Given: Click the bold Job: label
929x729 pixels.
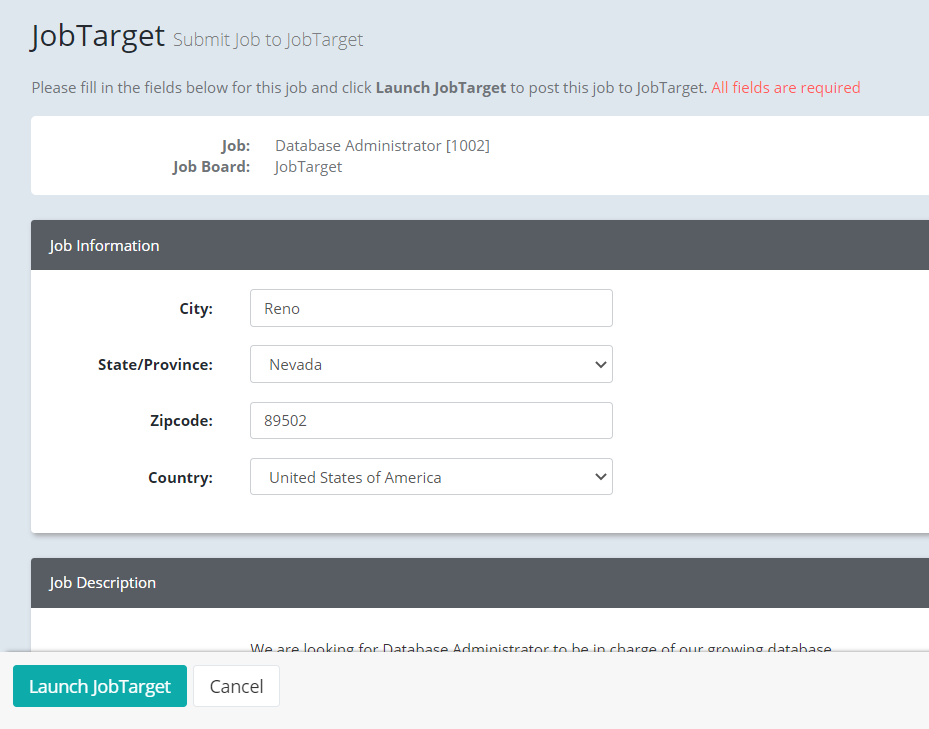Looking at the screenshot, I should point(236,145).
